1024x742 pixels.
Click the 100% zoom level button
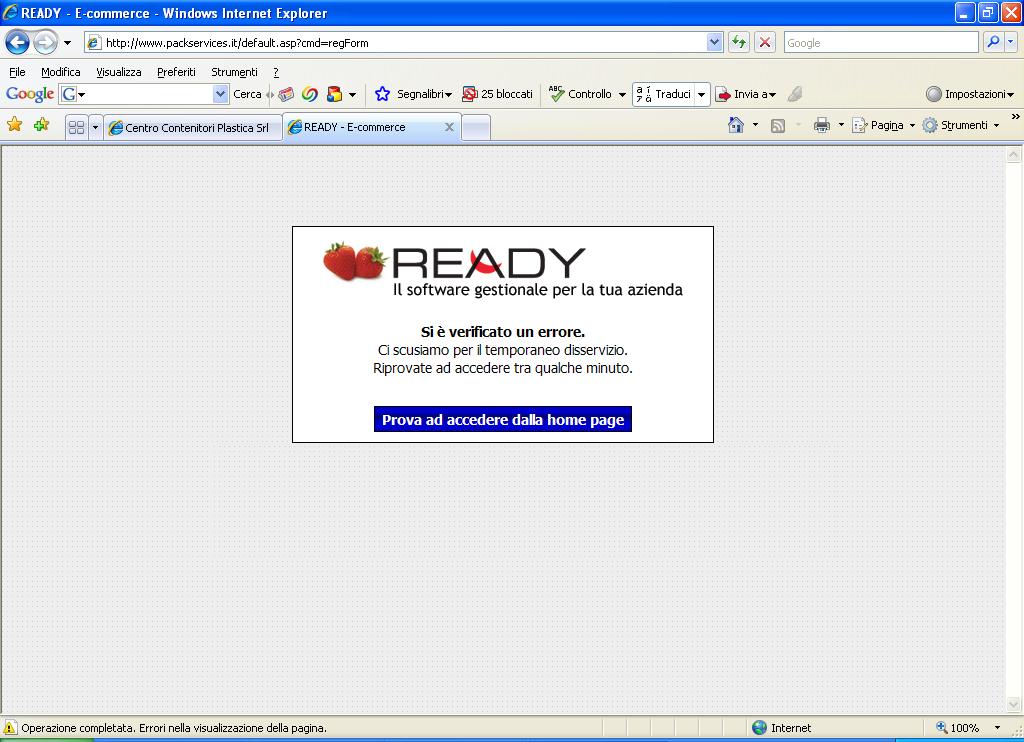[x=958, y=728]
